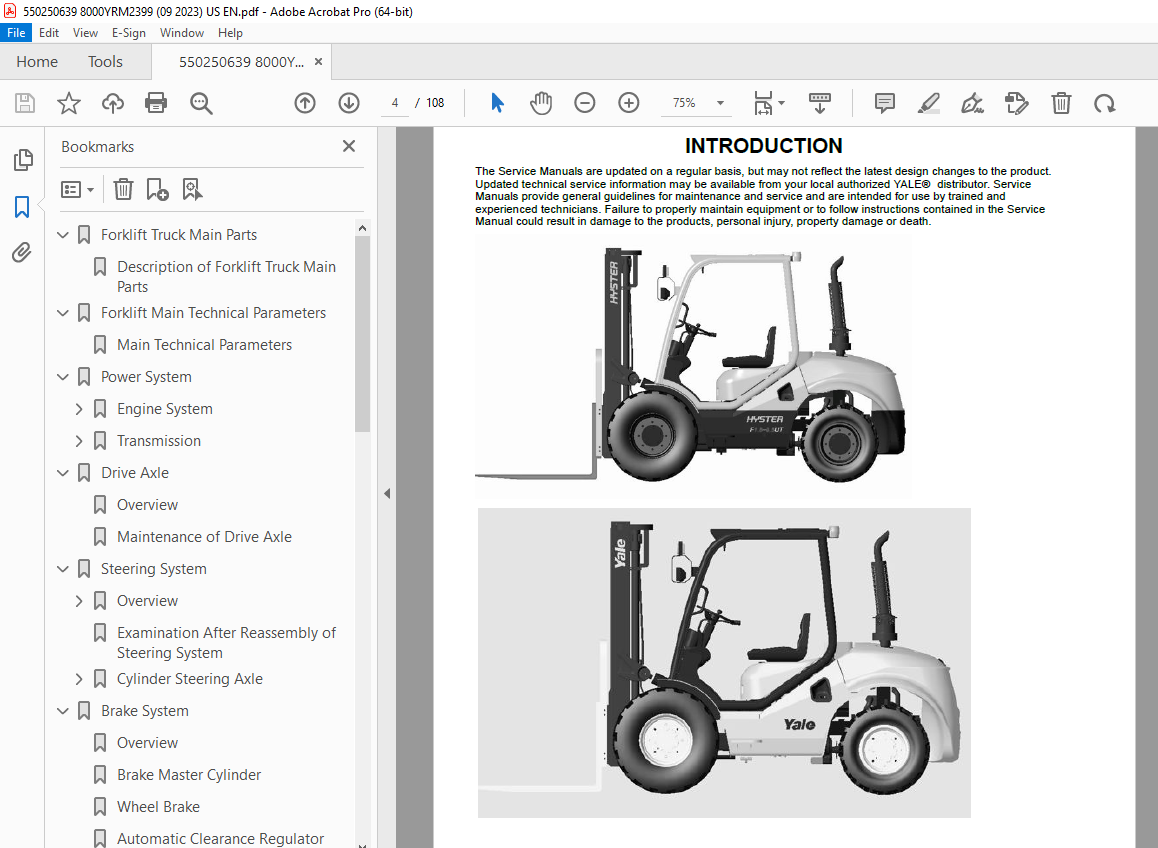Switch to the Home tab

pos(37,62)
